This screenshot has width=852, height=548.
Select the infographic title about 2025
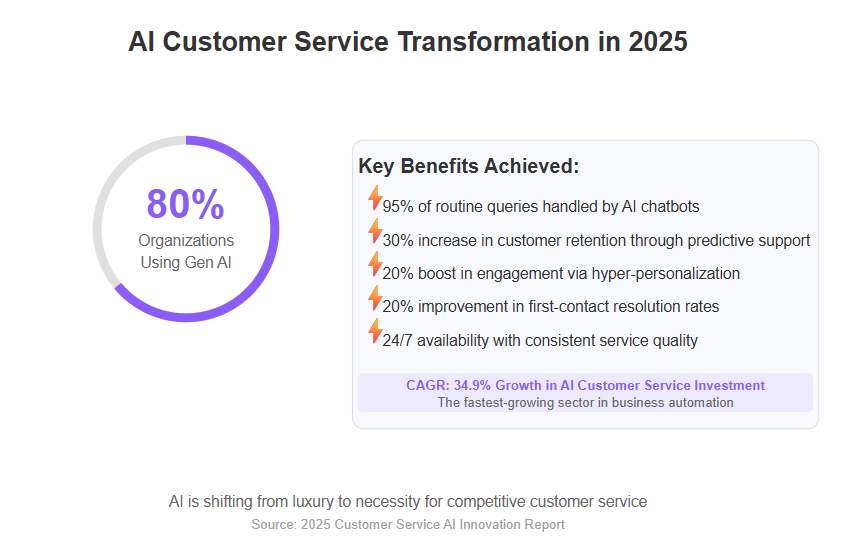tap(408, 42)
